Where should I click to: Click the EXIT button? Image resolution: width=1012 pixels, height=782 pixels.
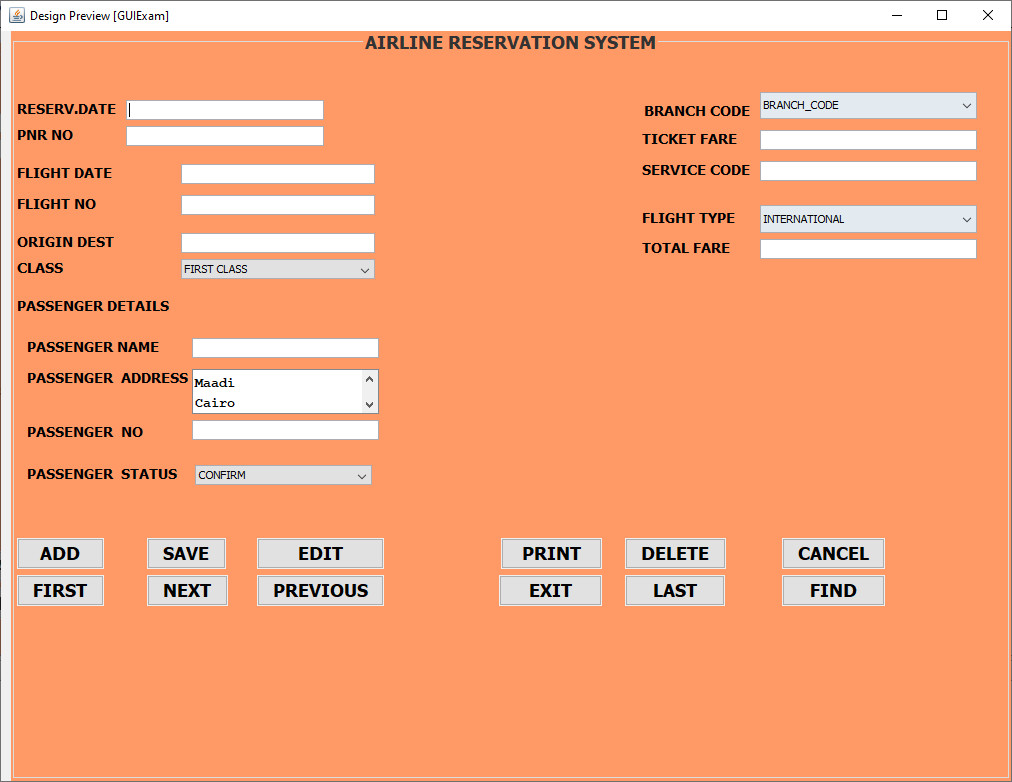click(551, 590)
